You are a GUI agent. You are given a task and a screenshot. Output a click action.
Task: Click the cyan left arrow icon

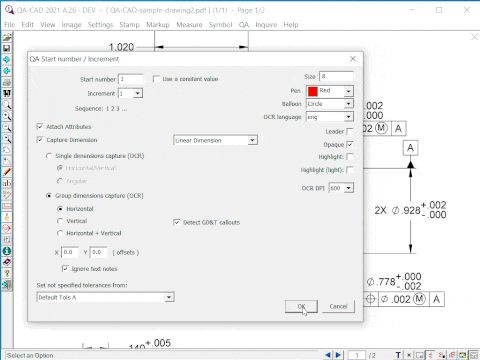coord(7,71)
